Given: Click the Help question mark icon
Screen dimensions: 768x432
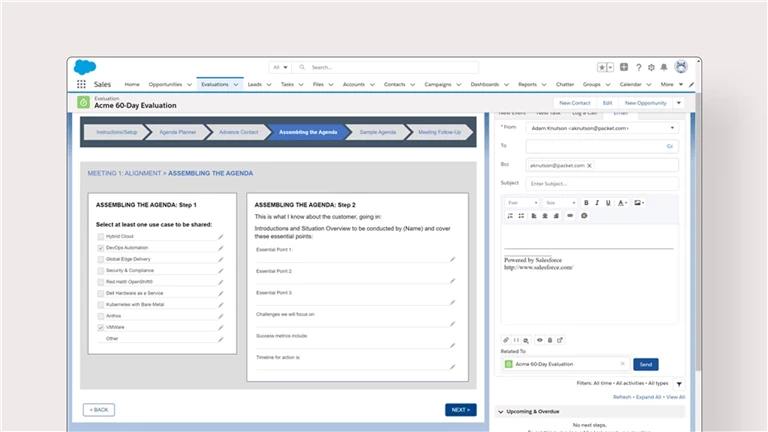Looking at the screenshot, I should [x=638, y=67].
